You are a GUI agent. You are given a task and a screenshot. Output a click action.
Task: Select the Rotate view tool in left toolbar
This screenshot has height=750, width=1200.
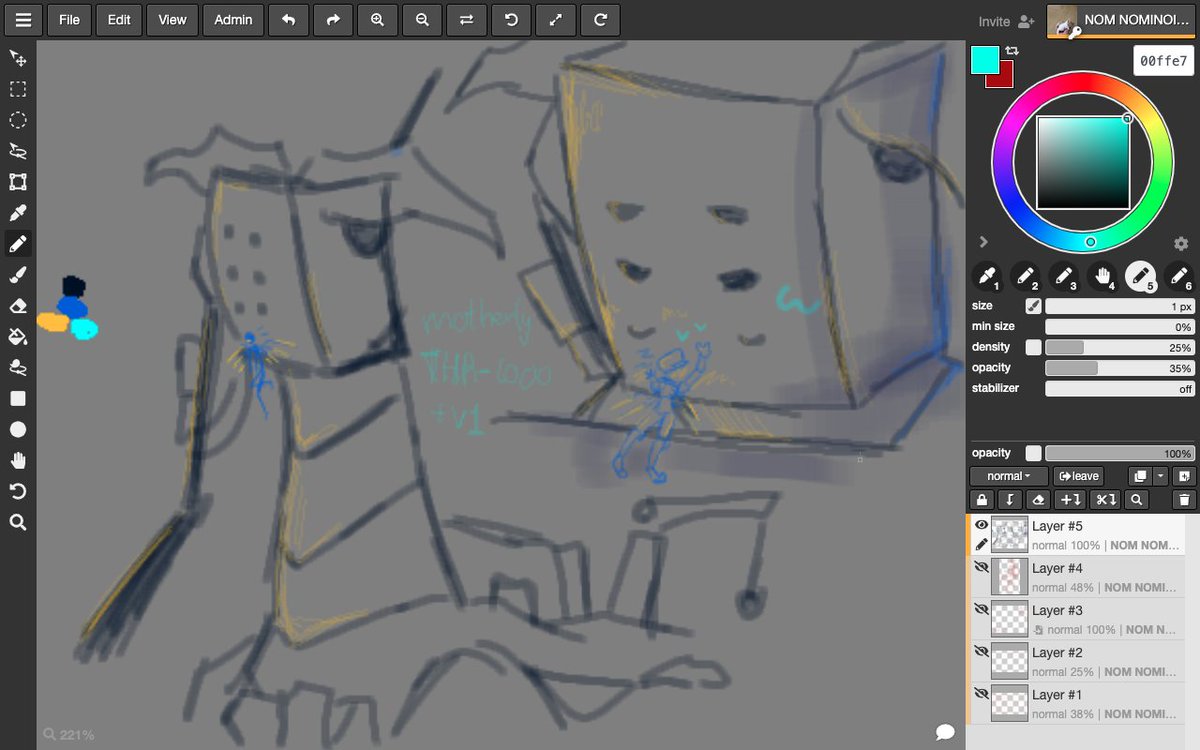(x=18, y=491)
